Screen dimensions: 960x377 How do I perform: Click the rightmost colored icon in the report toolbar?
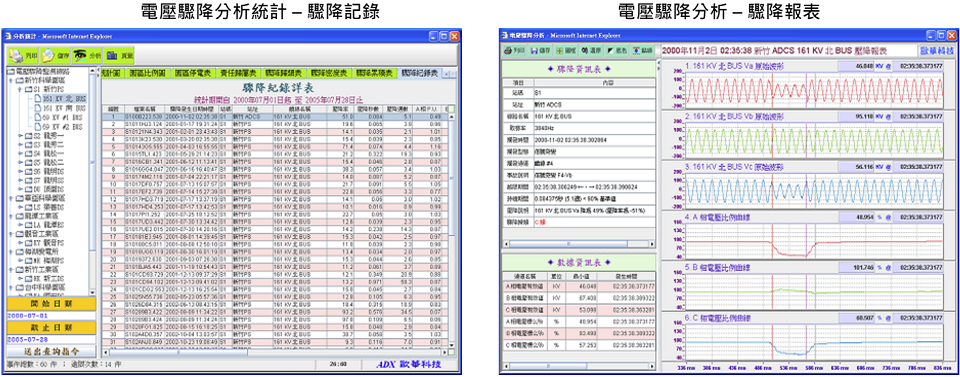point(636,51)
